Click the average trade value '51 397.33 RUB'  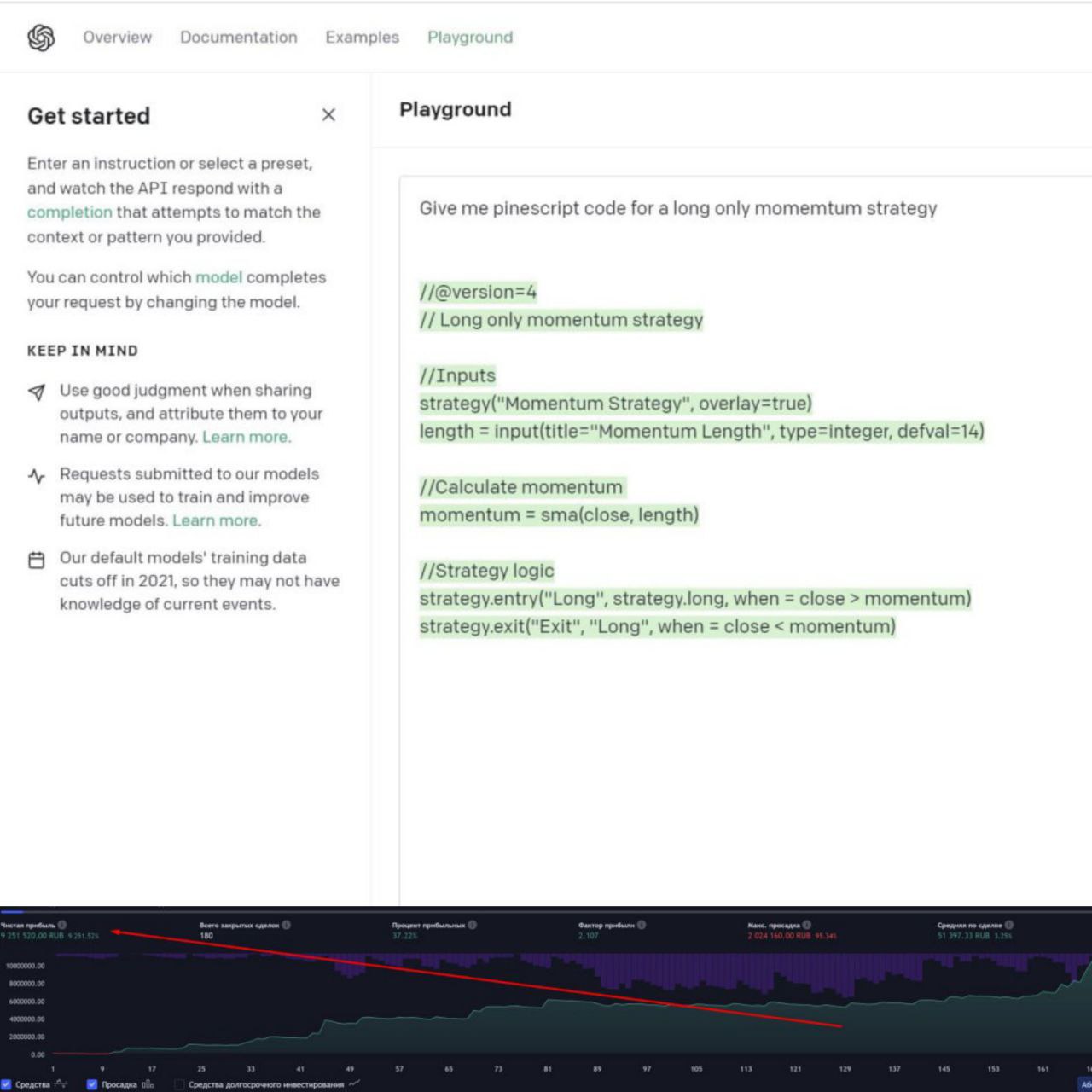(963, 936)
